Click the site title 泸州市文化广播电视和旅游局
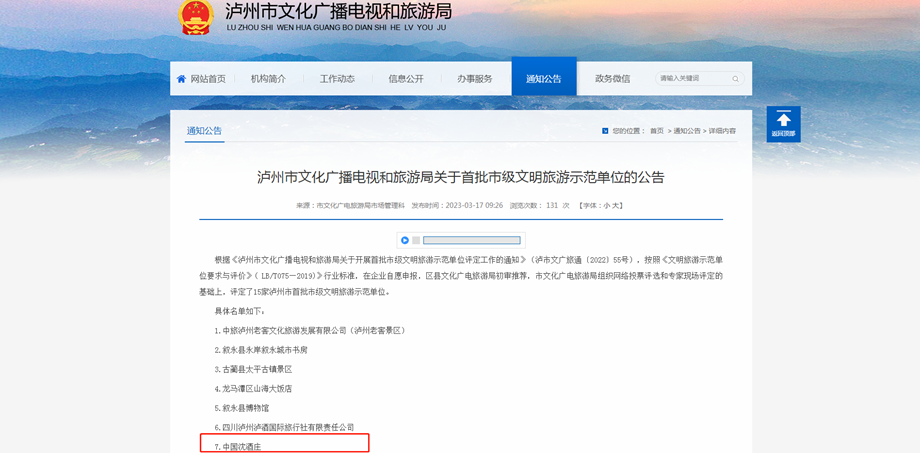Screen dimensions: 920x453 pos(339,10)
